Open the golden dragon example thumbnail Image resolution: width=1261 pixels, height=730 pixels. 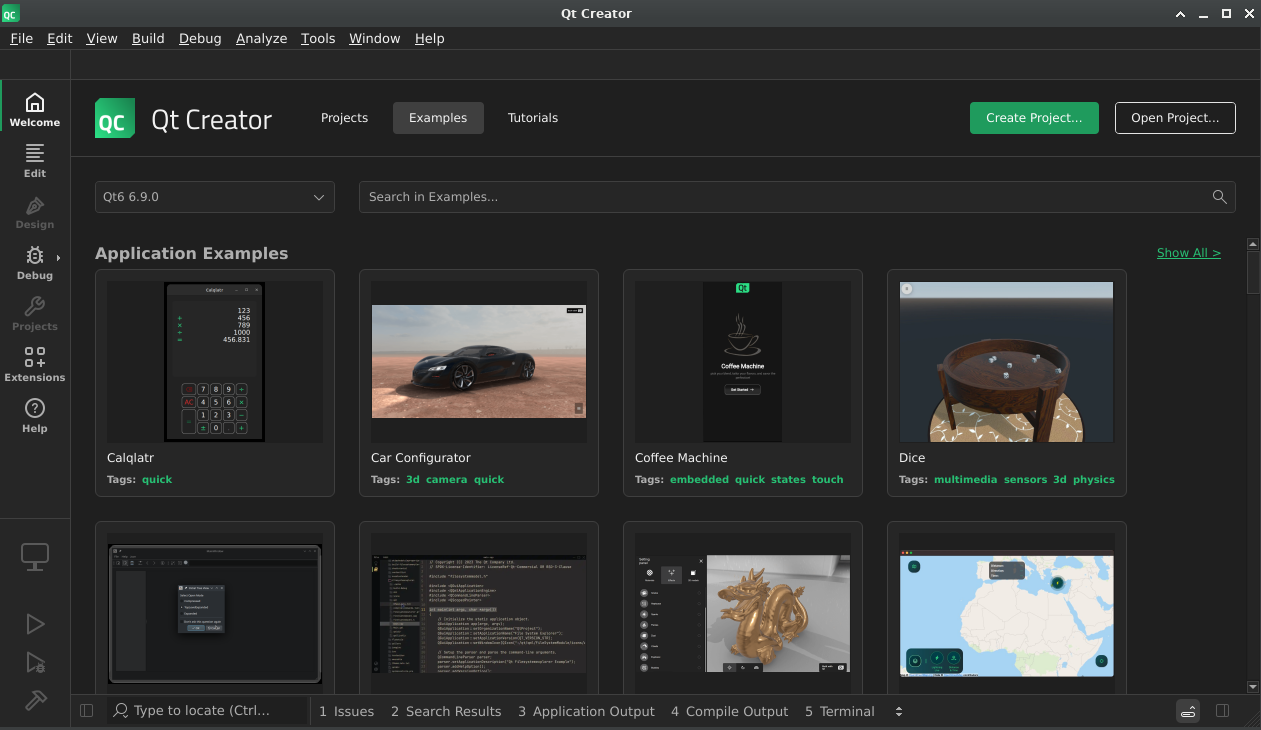click(x=743, y=614)
